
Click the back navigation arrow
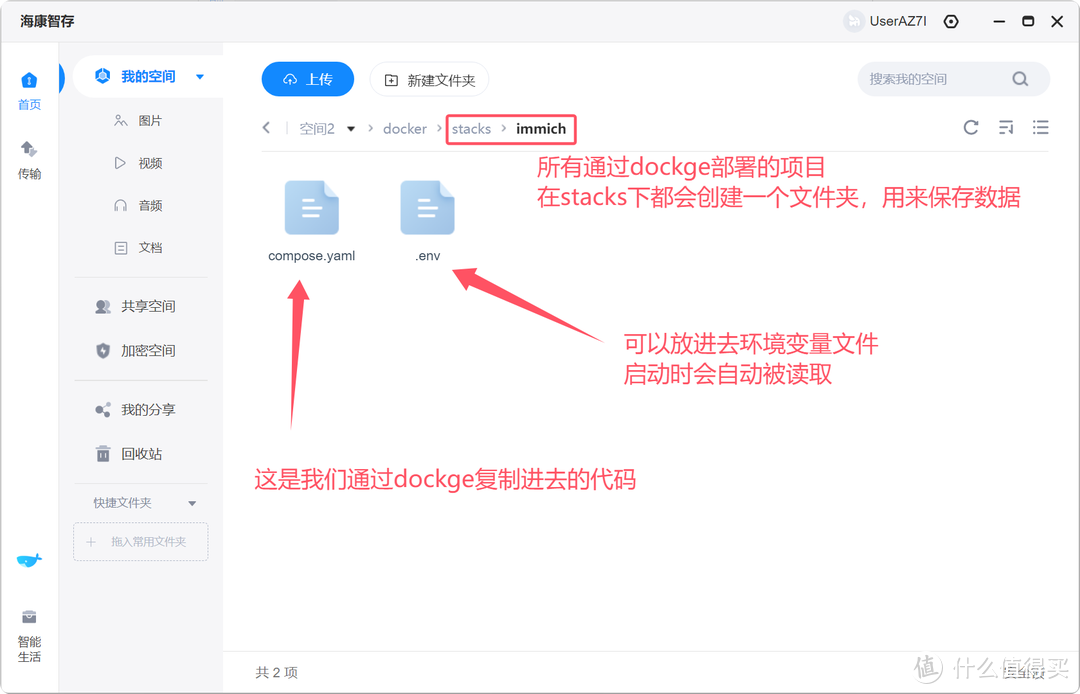[266, 128]
